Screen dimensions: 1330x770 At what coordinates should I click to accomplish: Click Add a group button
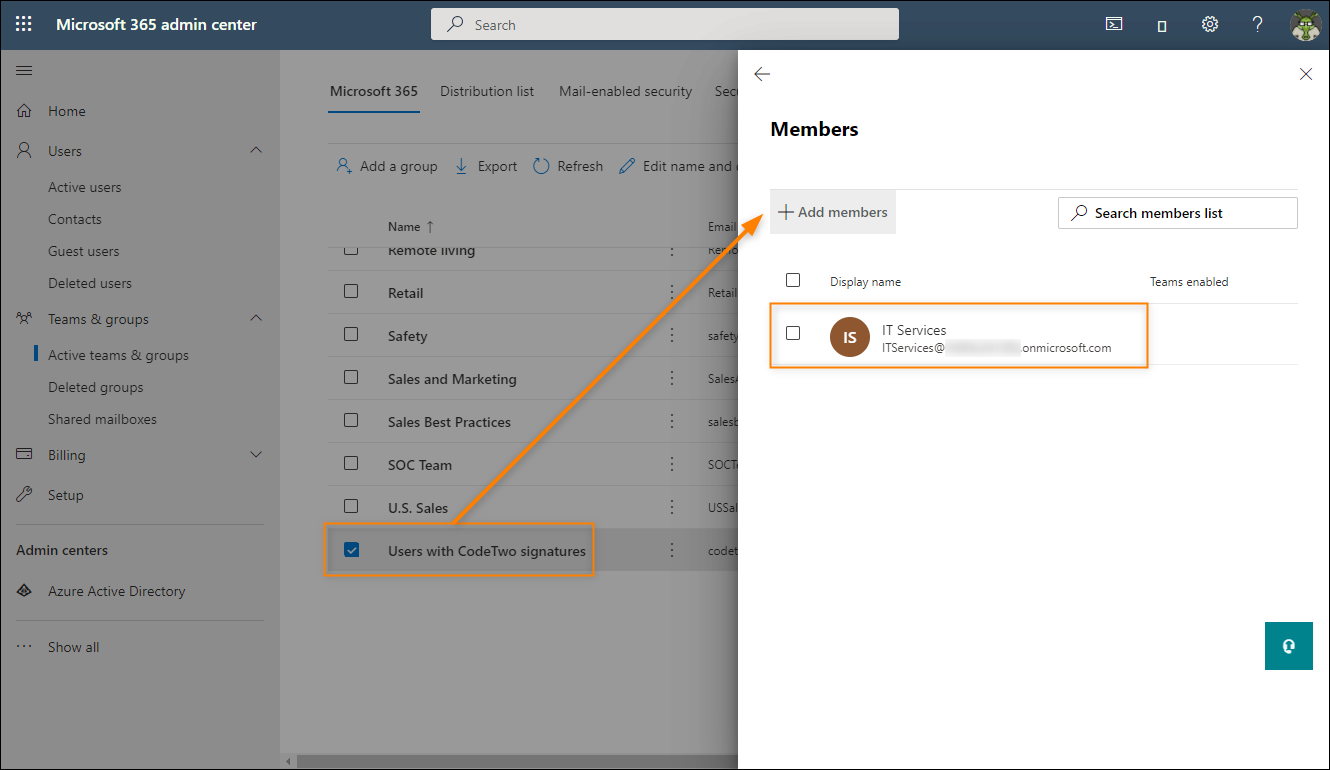pos(387,166)
